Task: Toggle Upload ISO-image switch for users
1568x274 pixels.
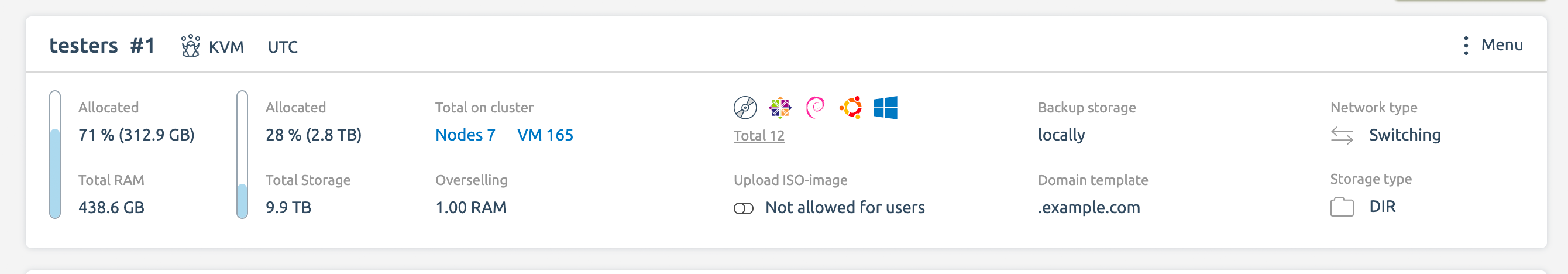Action: point(743,208)
